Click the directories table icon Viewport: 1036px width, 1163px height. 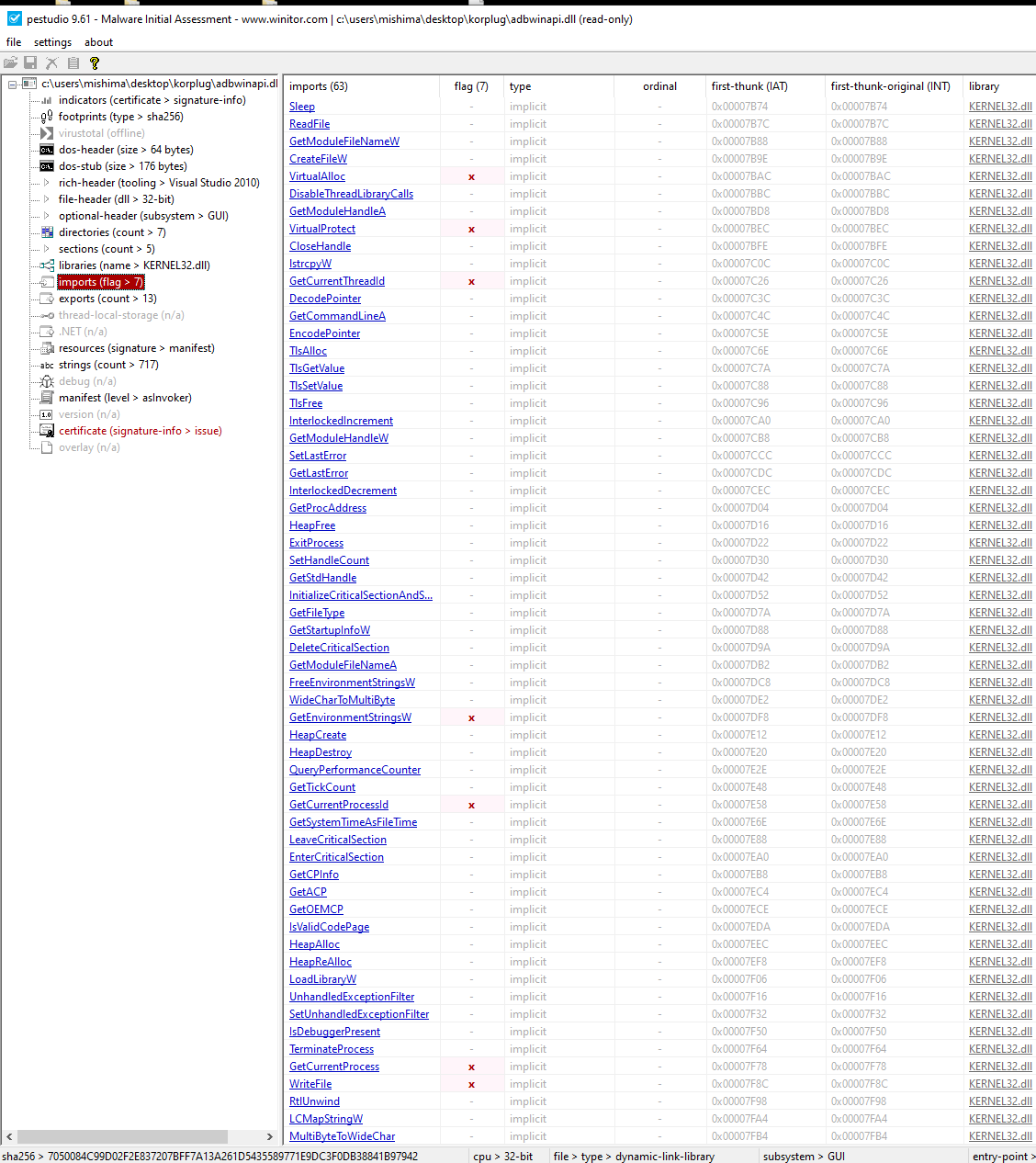[x=47, y=232]
